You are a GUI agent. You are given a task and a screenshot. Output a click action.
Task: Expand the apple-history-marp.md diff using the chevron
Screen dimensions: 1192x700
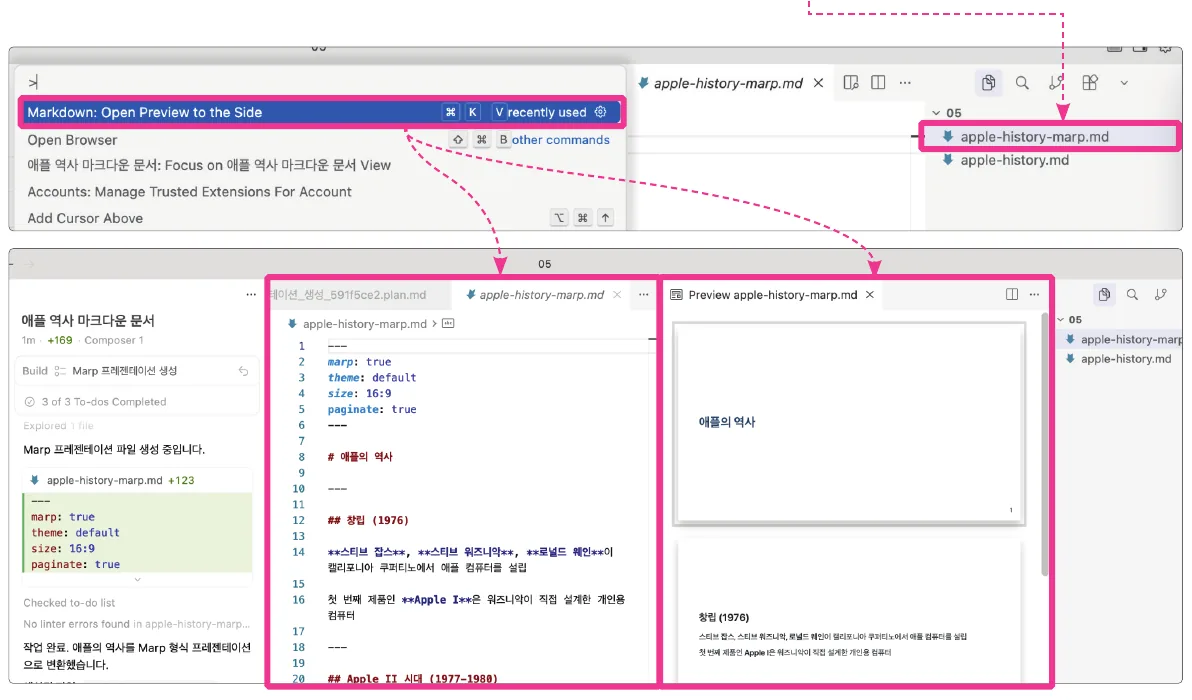tap(137, 580)
